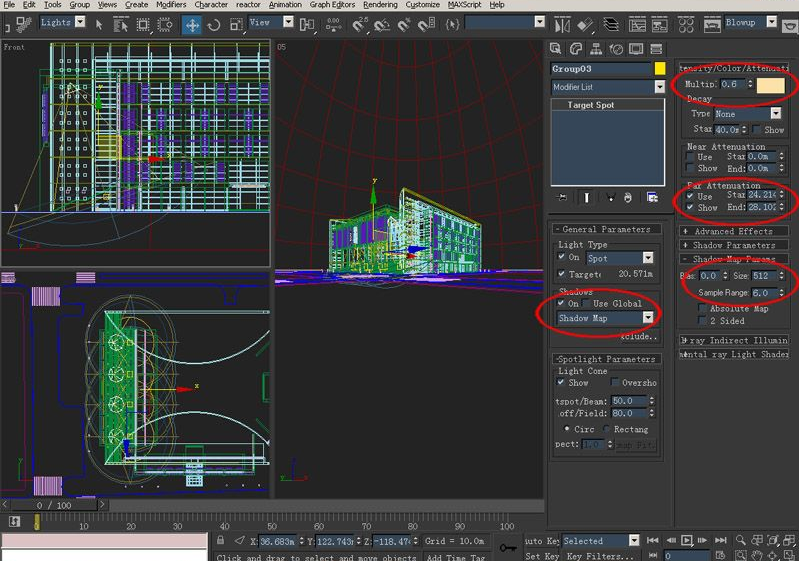Open the Display command panel tab

[636, 49]
